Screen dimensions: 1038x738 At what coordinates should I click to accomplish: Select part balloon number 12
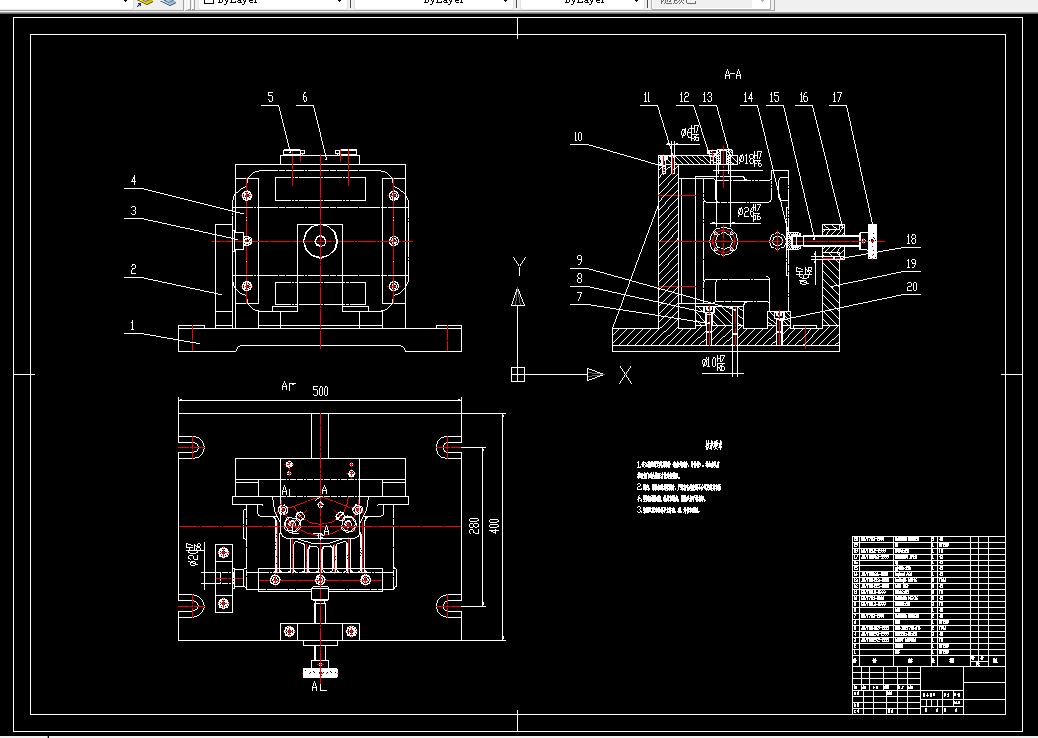point(684,97)
